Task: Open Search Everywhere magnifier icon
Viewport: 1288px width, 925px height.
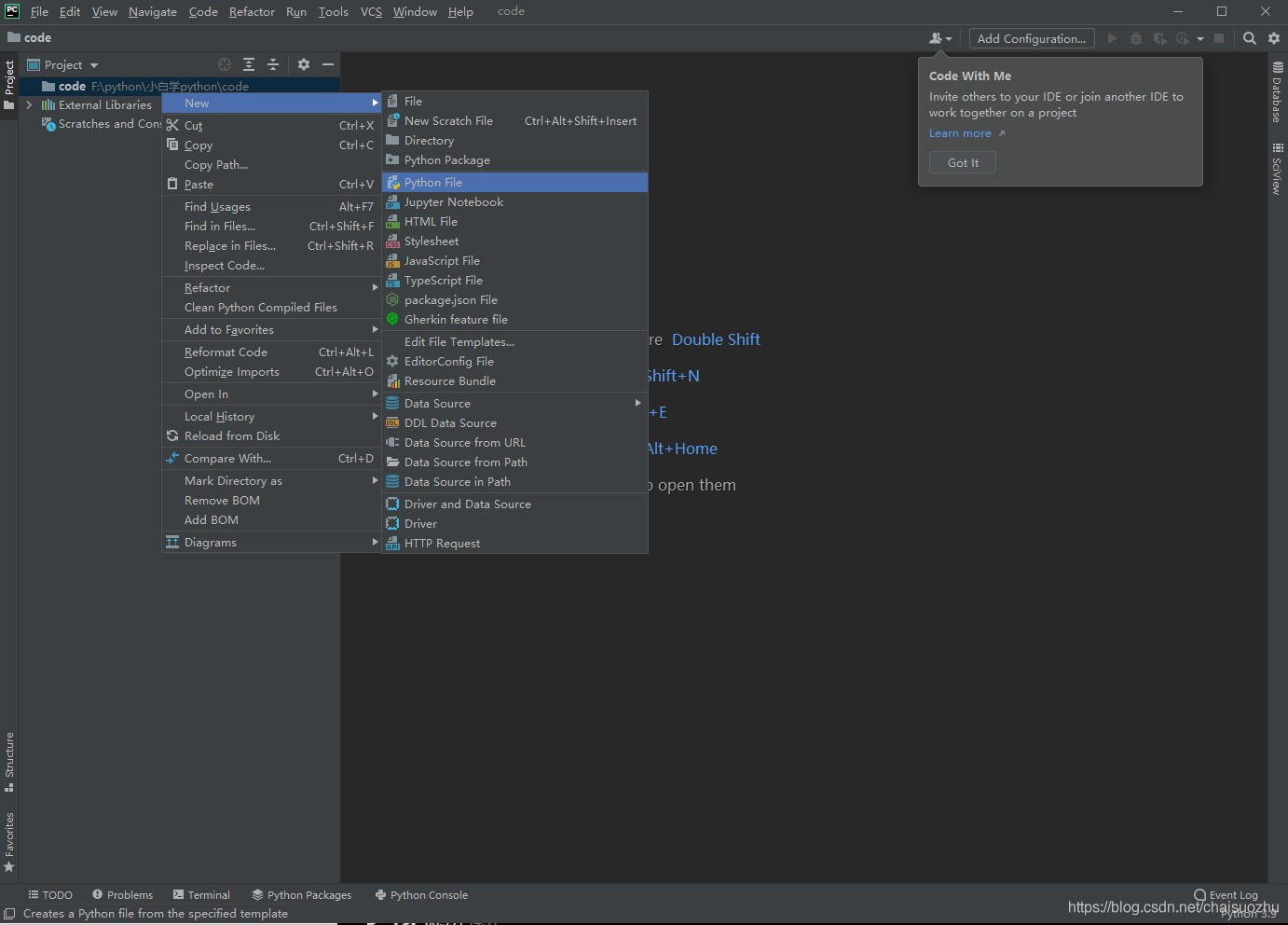Action: pyautogui.click(x=1250, y=38)
